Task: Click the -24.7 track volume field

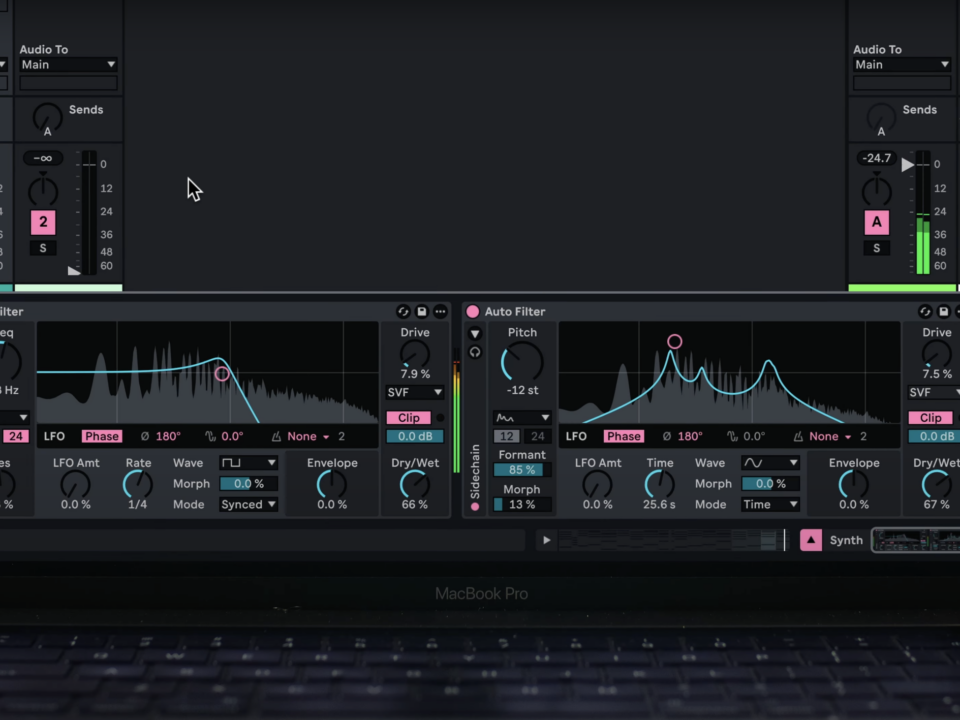Action: (877, 158)
